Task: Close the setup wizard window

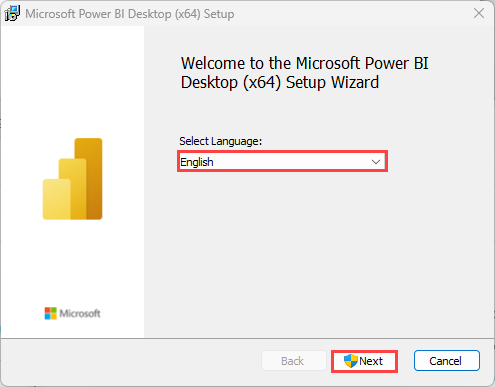Action: tap(479, 13)
